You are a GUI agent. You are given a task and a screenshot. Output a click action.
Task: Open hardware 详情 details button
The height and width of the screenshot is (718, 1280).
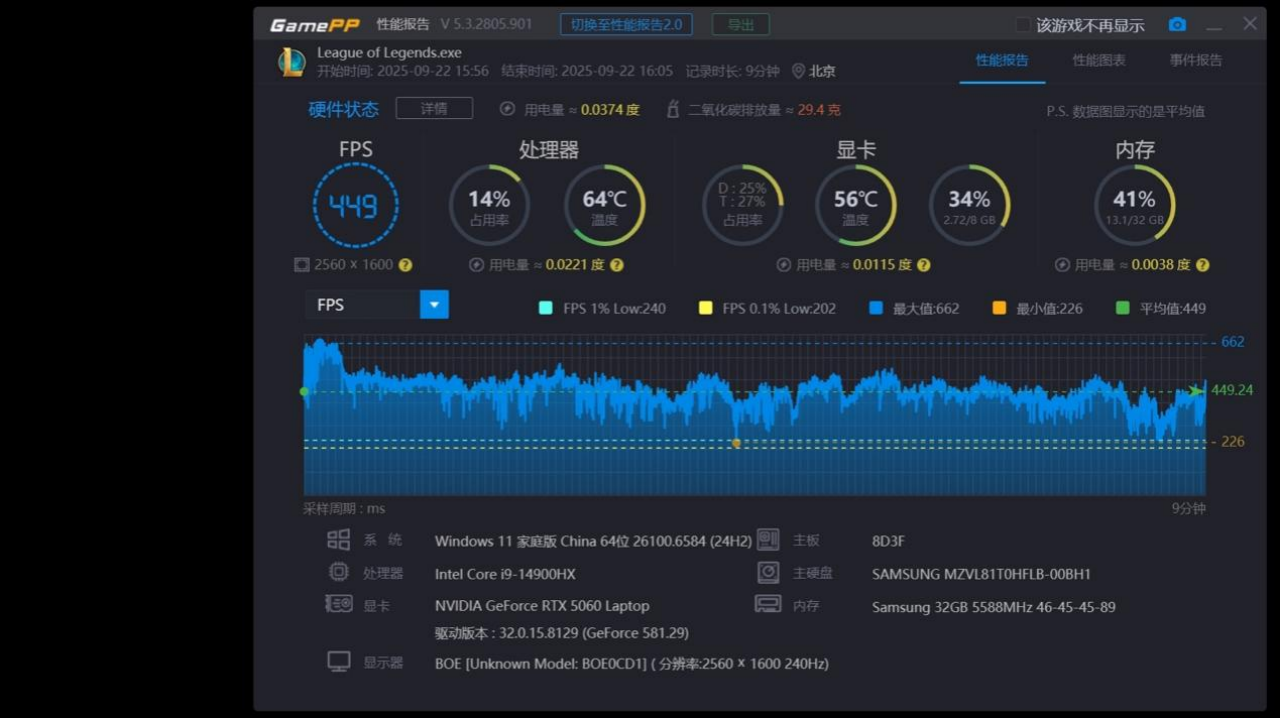[434, 108]
